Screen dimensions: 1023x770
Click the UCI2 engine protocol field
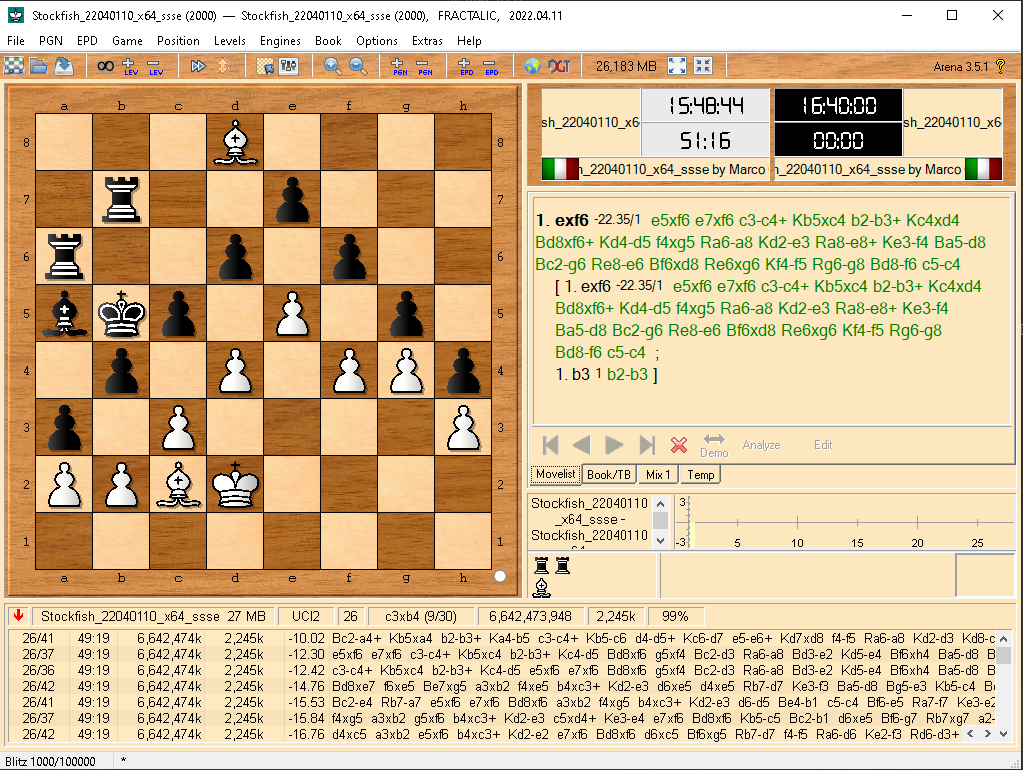pyautogui.click(x=305, y=616)
